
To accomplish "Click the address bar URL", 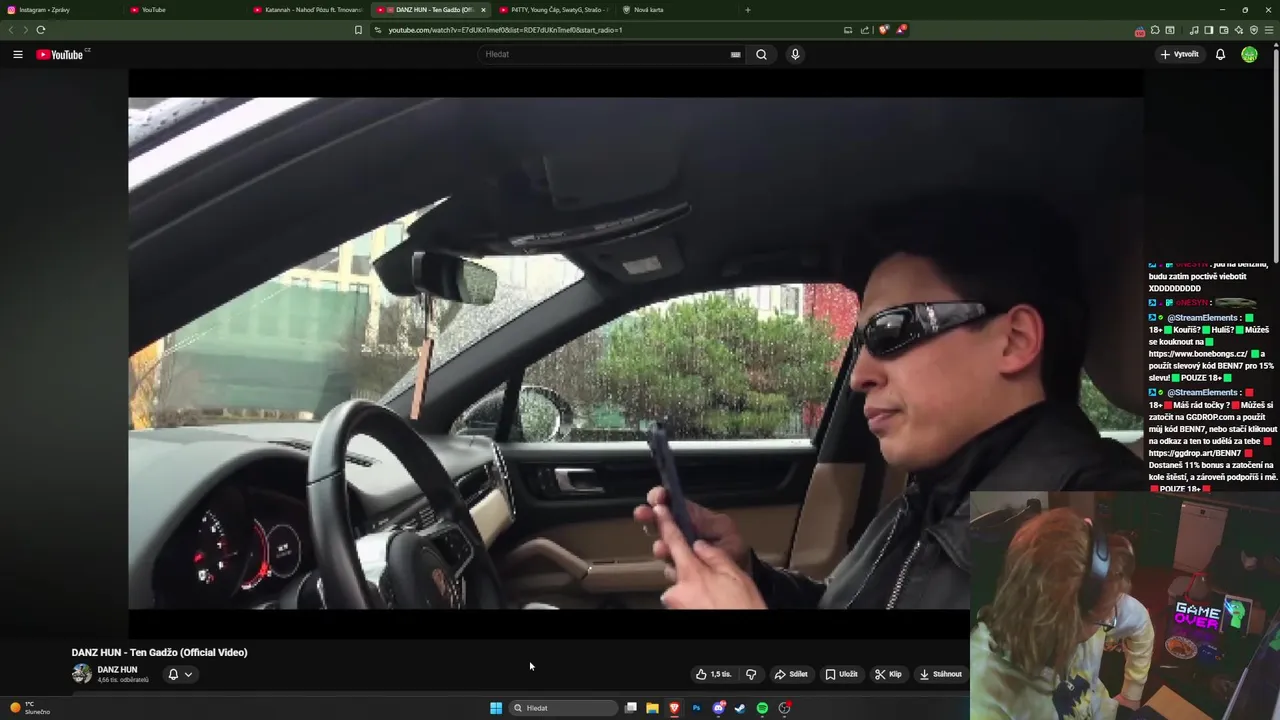I will coord(505,30).
